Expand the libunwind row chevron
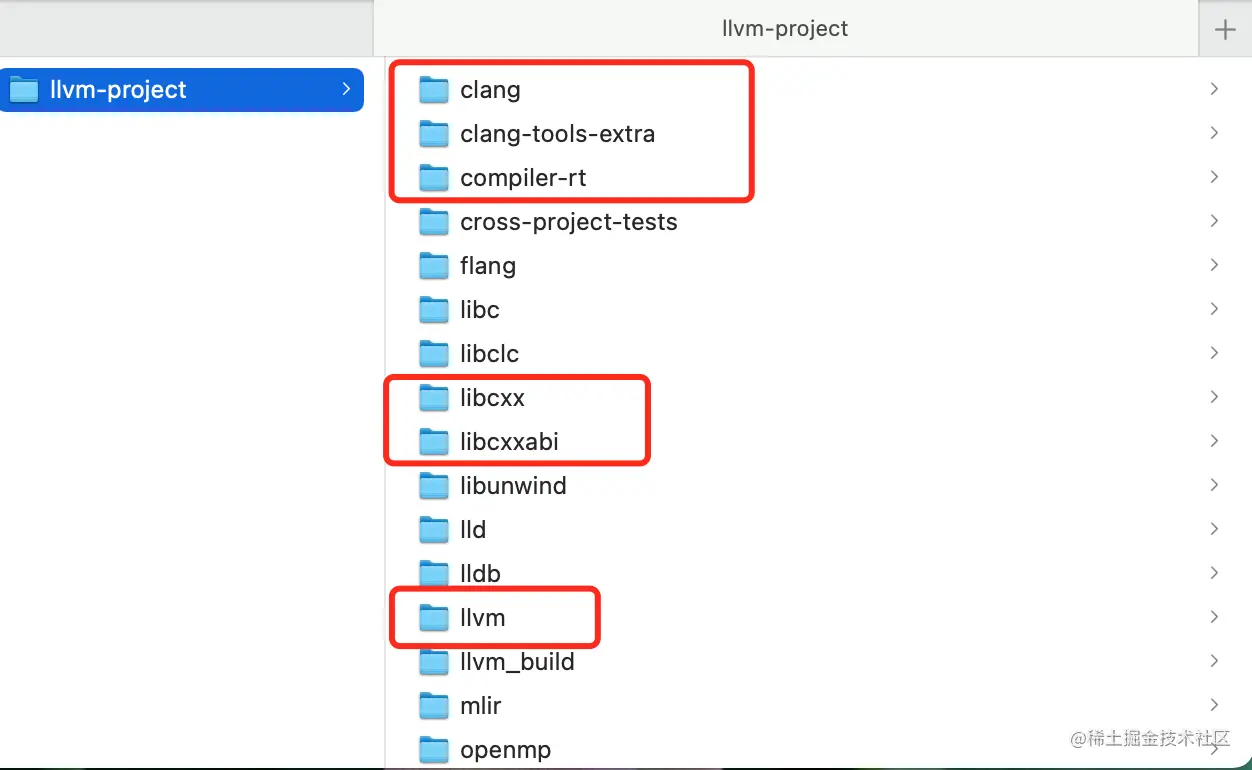Screen dimensions: 1252x770 [1213, 485]
